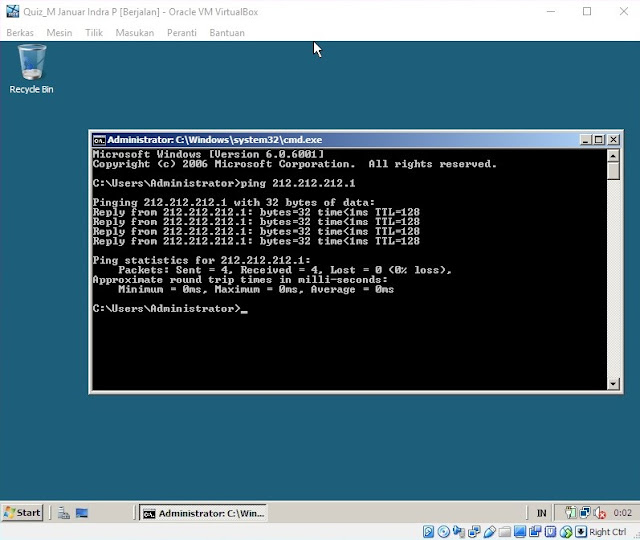640x540 pixels.
Task: Minimize the cmd.exe window
Action: (586, 140)
